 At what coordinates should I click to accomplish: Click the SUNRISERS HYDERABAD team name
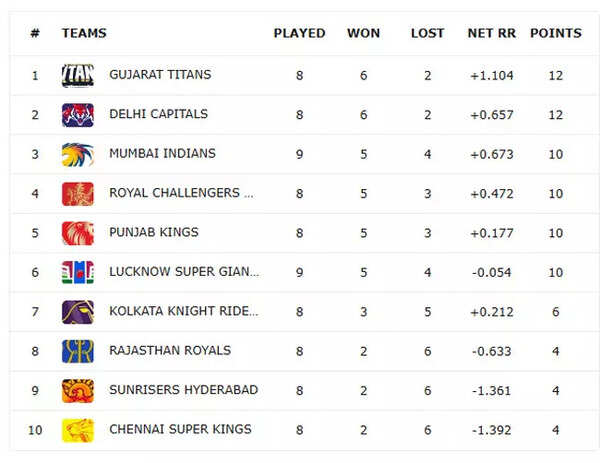[x=184, y=390]
